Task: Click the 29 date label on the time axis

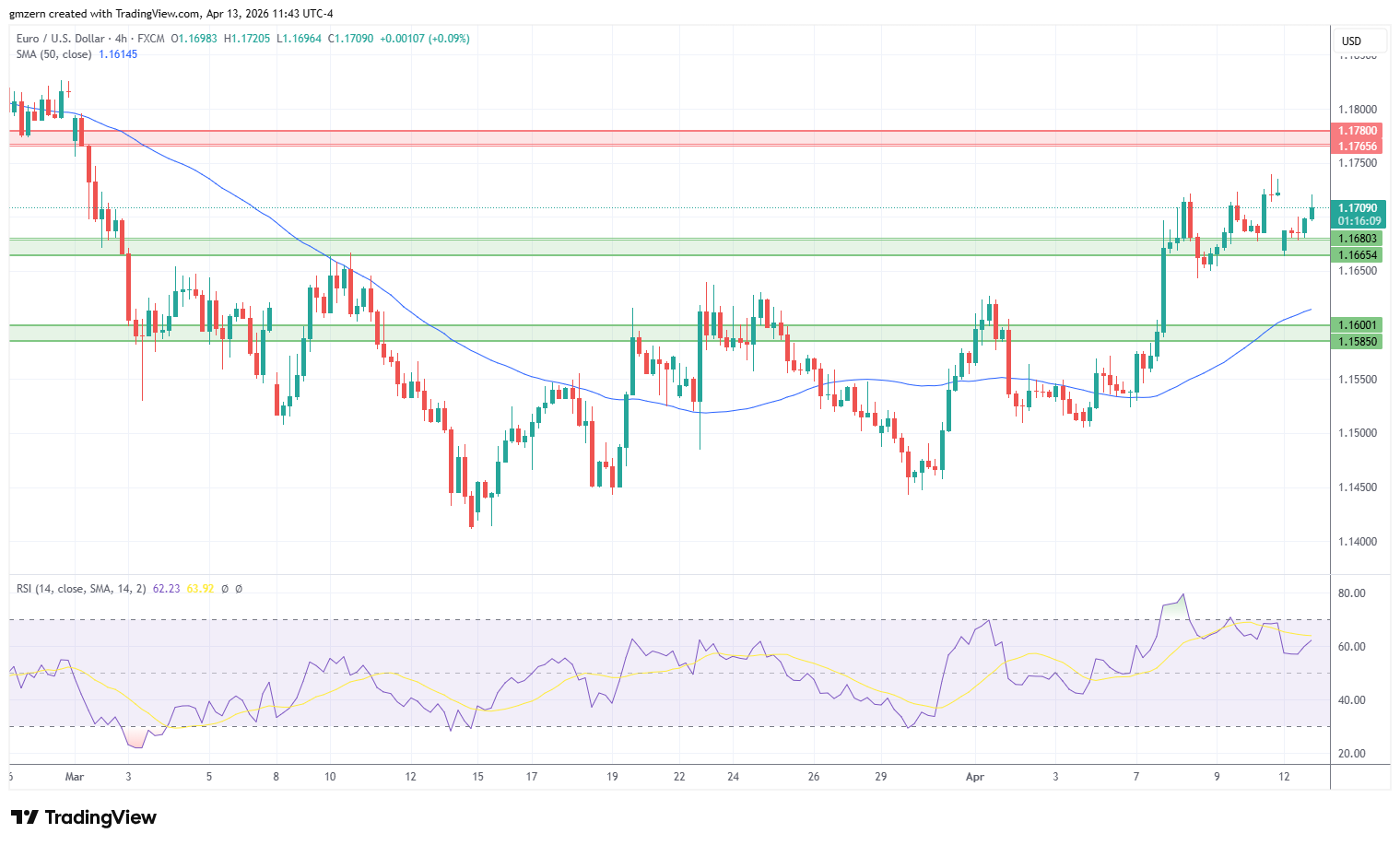Action: pos(881,777)
